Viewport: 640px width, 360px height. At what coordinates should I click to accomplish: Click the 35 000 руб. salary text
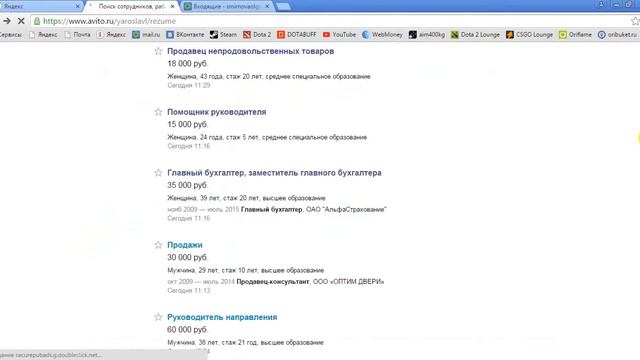click(x=188, y=185)
